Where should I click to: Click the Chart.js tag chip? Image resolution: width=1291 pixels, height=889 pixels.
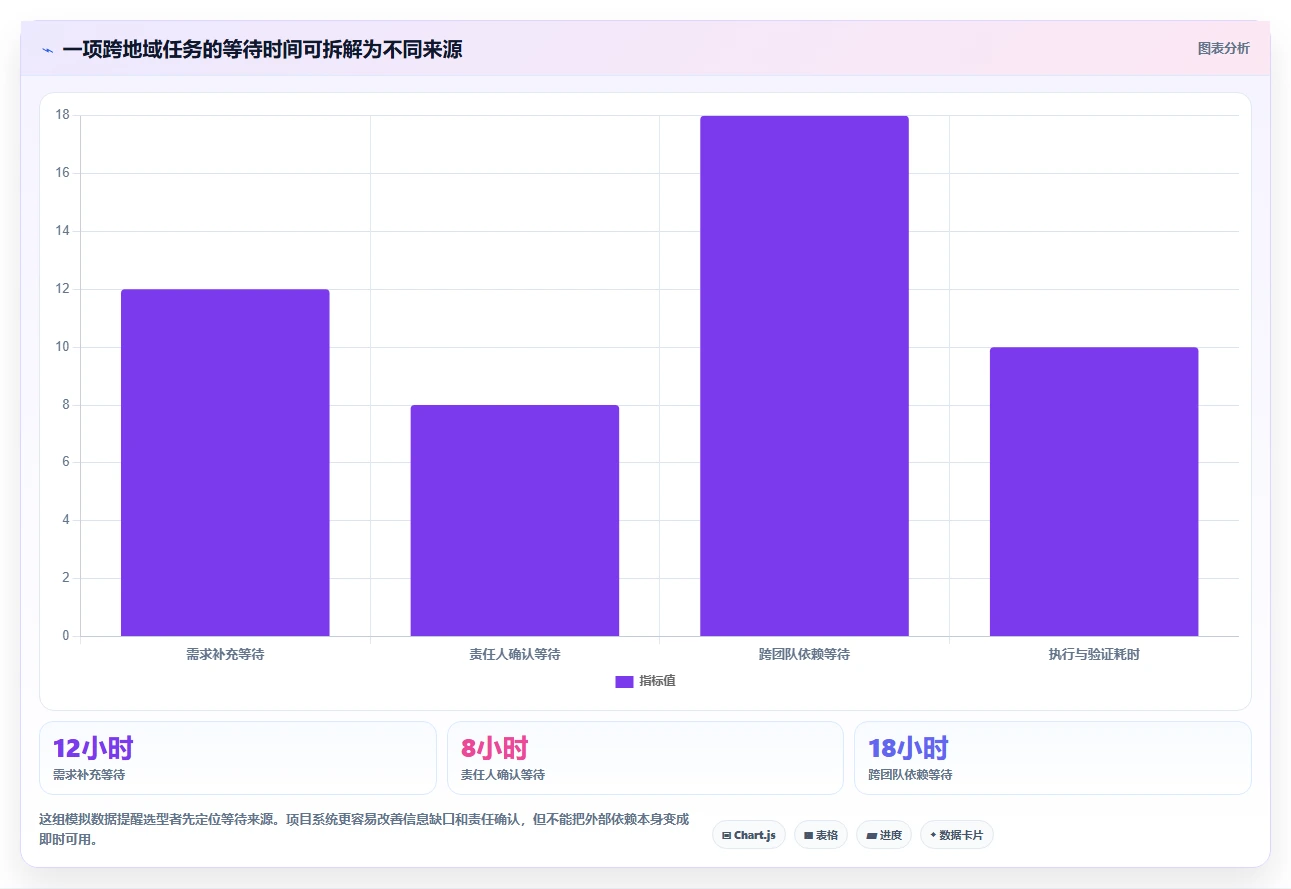pyautogui.click(x=749, y=835)
